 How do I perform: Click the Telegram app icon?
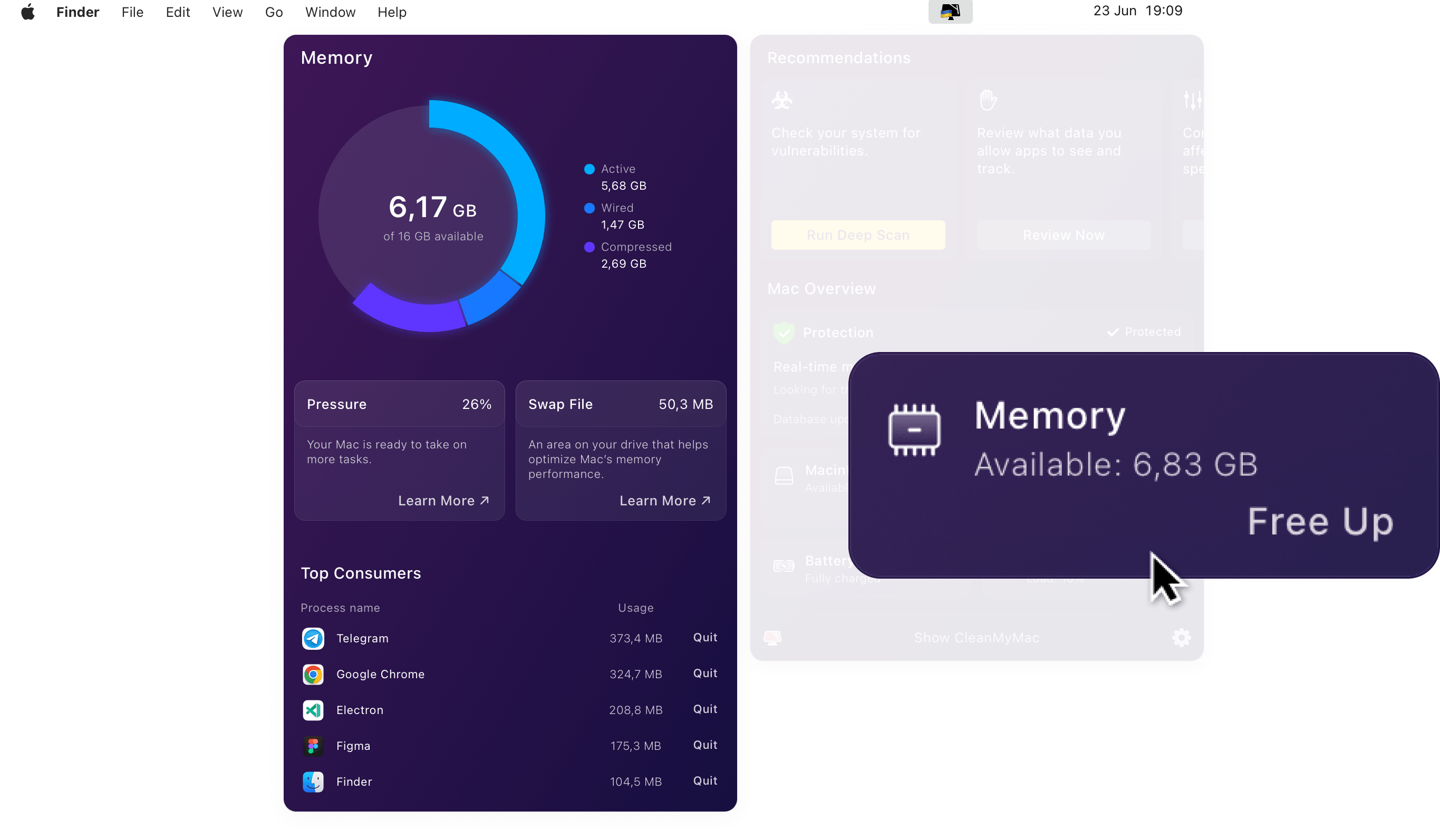click(313, 638)
